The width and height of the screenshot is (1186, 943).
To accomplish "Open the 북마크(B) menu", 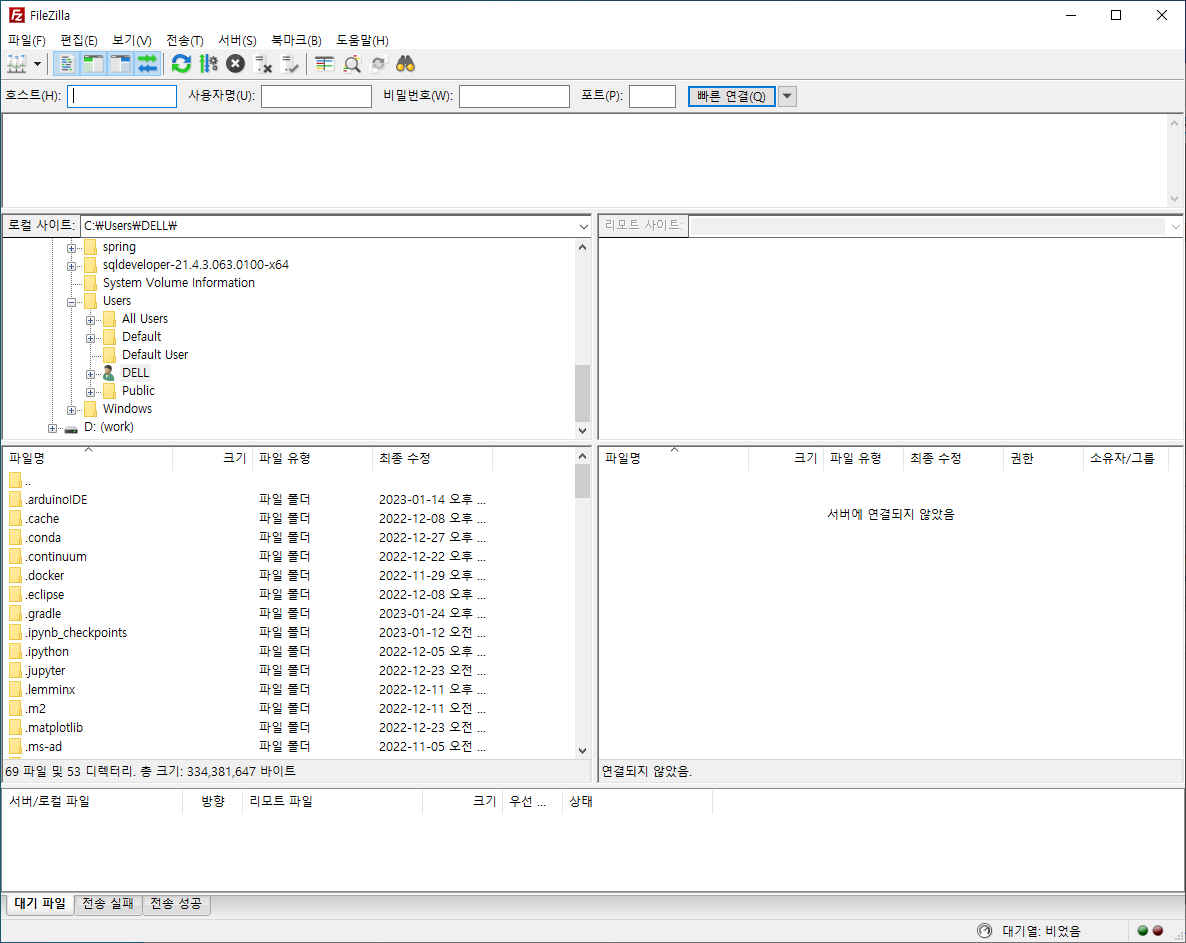I will pyautogui.click(x=296, y=40).
